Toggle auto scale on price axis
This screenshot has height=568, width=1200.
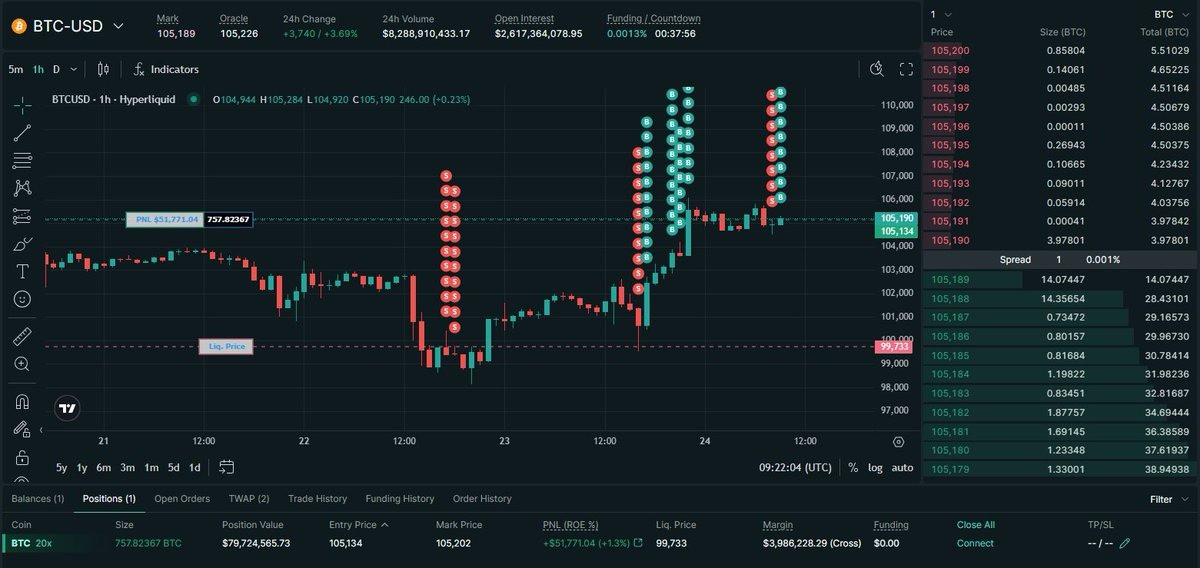click(x=902, y=467)
